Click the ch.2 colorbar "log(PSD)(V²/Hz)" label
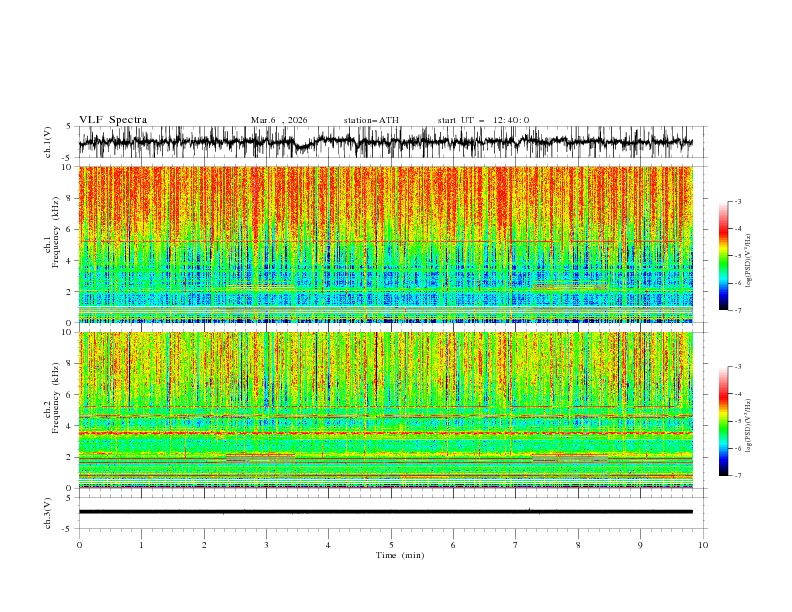Viewport: 792px width, 612px height. [749, 426]
